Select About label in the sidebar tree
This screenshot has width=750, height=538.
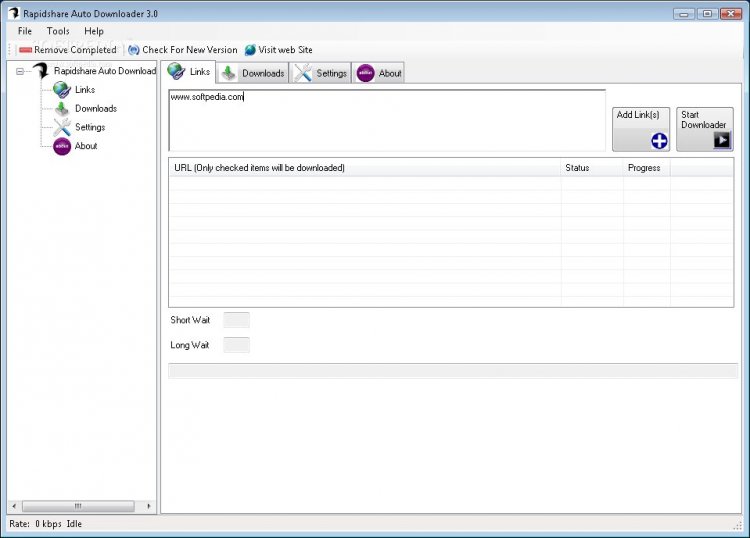pyautogui.click(x=86, y=146)
